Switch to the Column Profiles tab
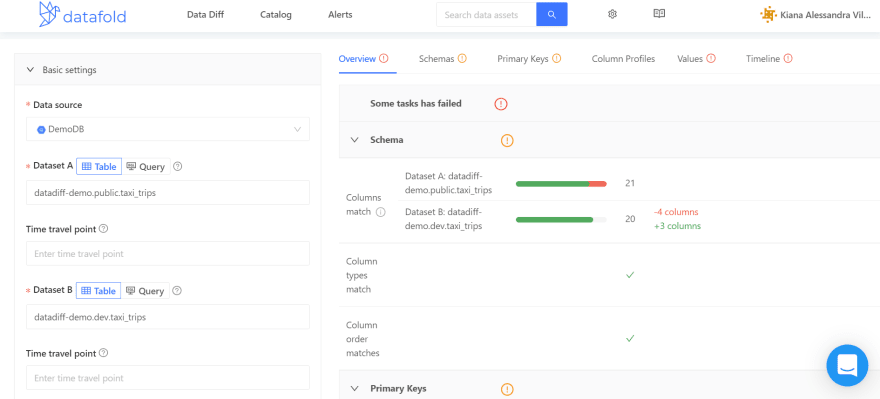The width and height of the screenshot is (880, 399). (623, 58)
